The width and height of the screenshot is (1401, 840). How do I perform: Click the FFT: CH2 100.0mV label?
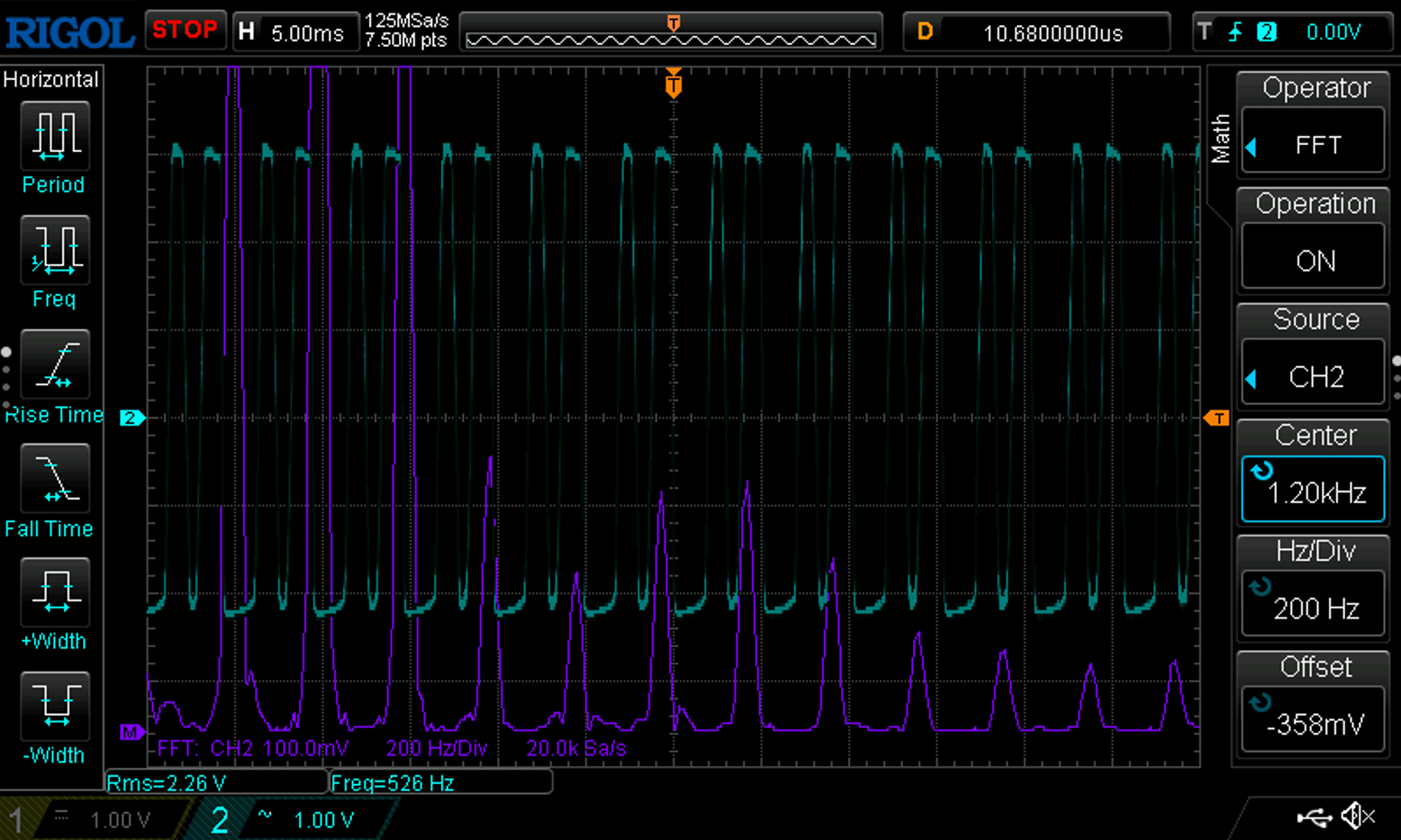252,748
